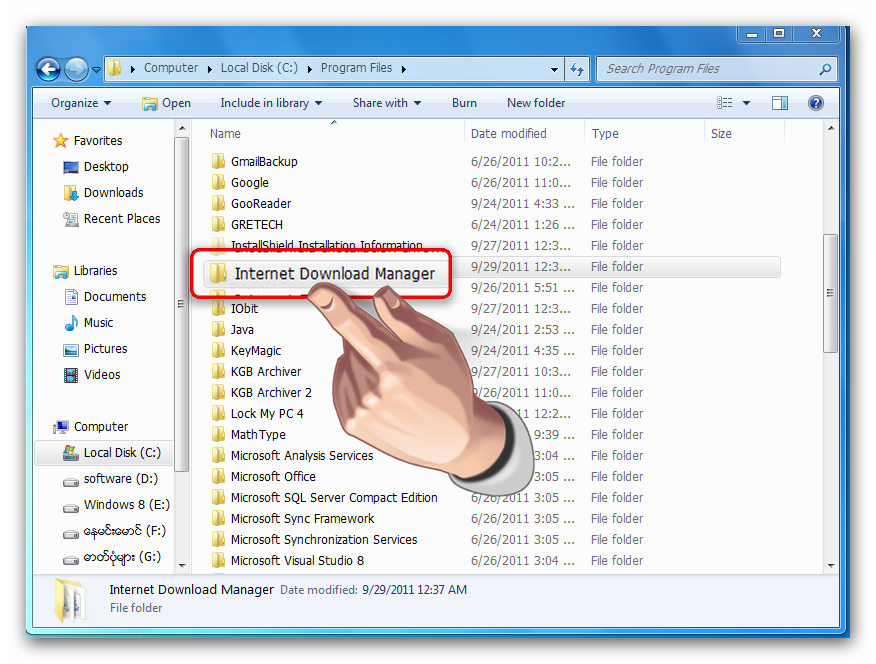Screen dimensions: 876x664
Task: Click the GooReader folder icon
Action: pos(218,203)
